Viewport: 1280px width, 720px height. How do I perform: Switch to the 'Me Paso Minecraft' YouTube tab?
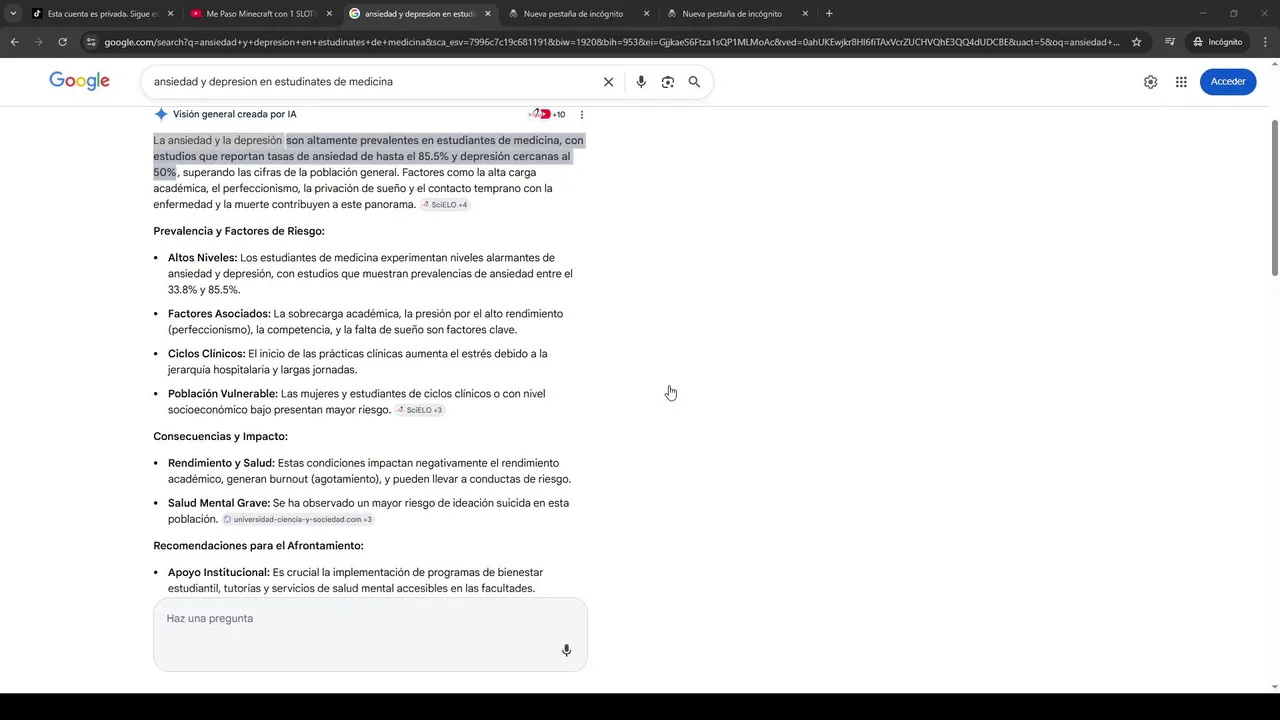tap(261, 14)
